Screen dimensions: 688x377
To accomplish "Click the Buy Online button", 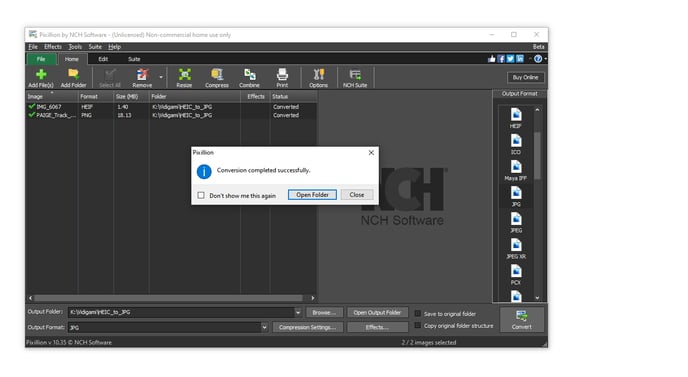I will 526,77.
